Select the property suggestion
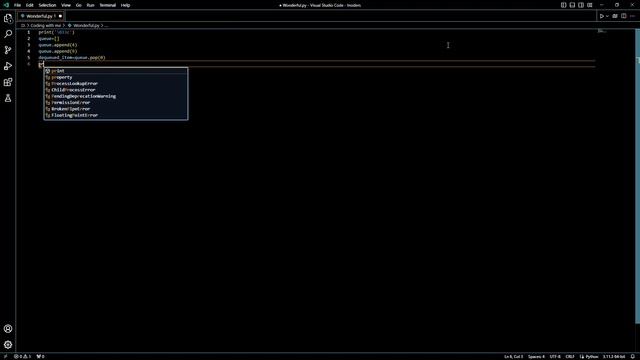Screen dimensions: 640x360 116,77
